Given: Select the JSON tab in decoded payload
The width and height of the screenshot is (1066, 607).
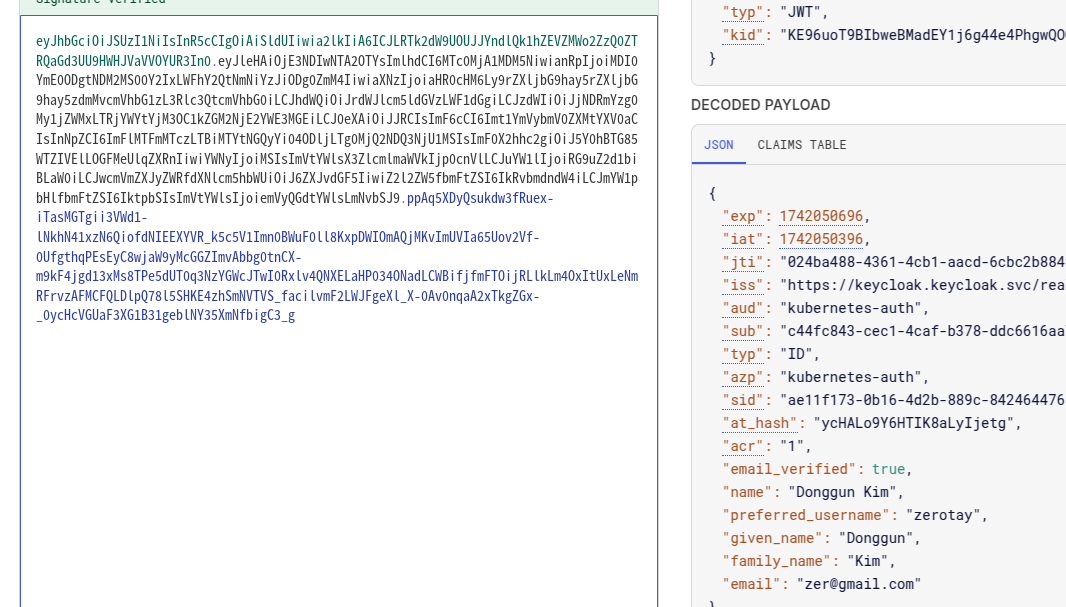Looking at the screenshot, I should point(718,145).
